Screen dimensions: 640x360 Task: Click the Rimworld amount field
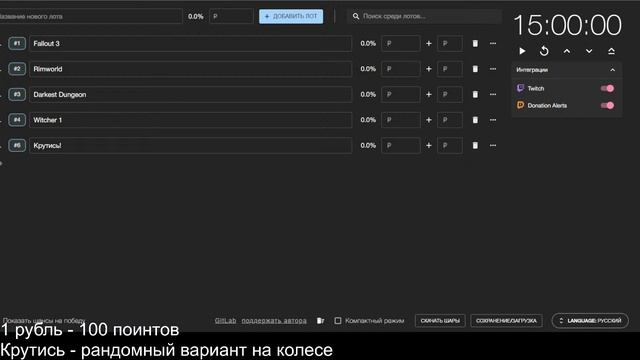click(x=400, y=69)
